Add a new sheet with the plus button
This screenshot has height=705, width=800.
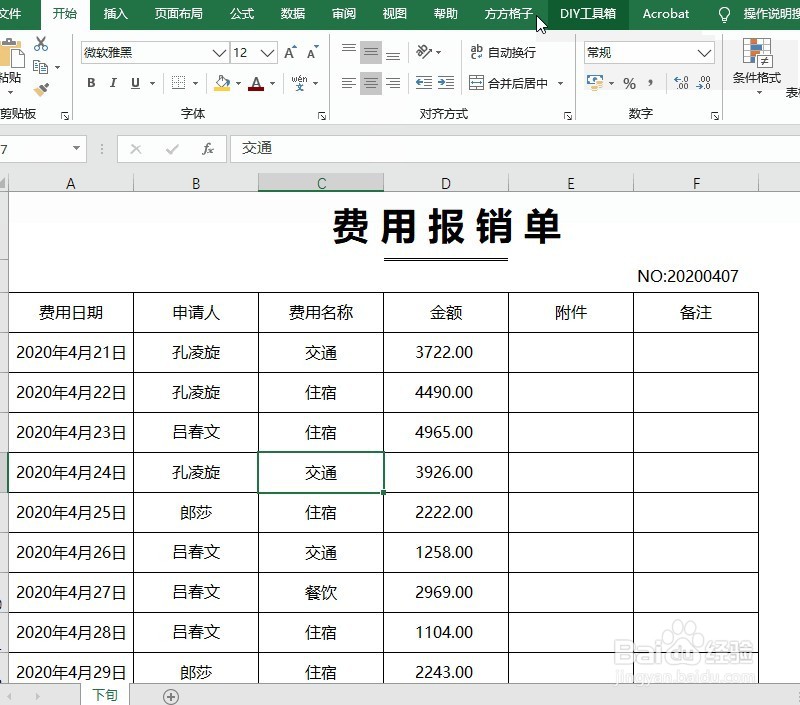(x=170, y=695)
